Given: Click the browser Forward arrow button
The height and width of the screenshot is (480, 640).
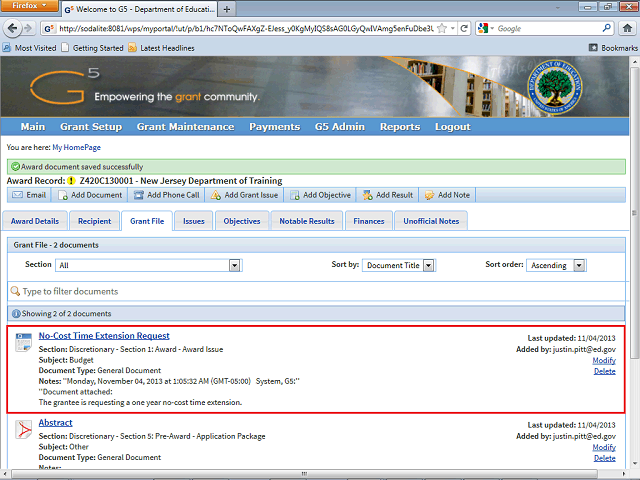Looking at the screenshot, I should pos(28,28).
